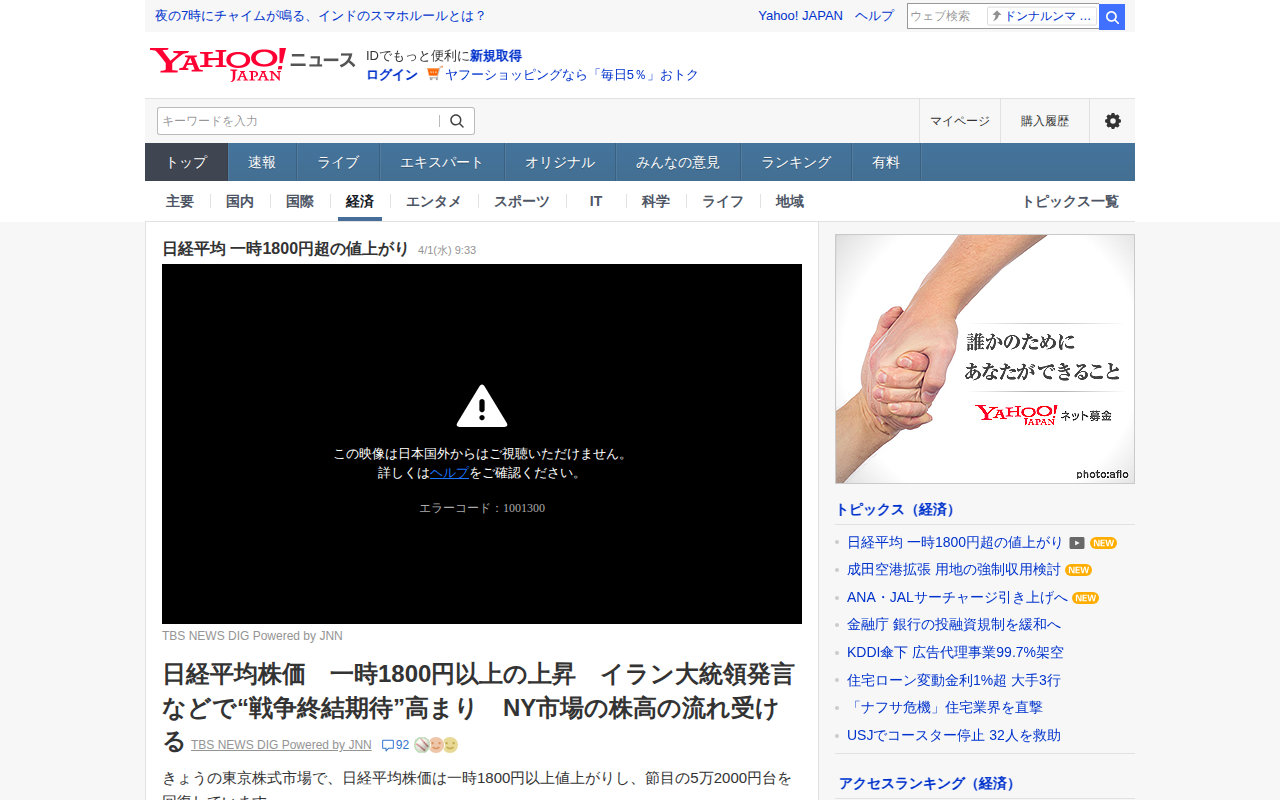Open the トップ navigation tab

coord(187,162)
